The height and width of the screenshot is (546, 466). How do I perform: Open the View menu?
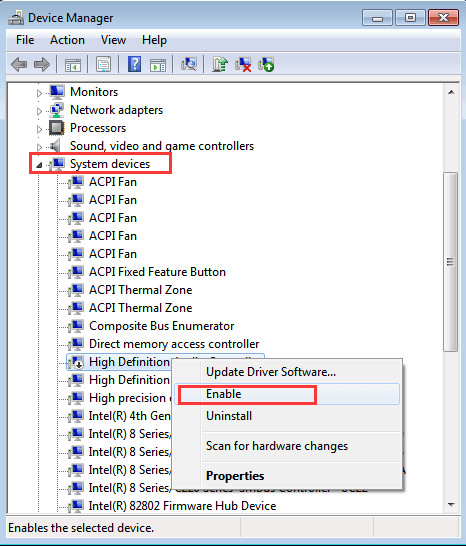[x=113, y=40]
